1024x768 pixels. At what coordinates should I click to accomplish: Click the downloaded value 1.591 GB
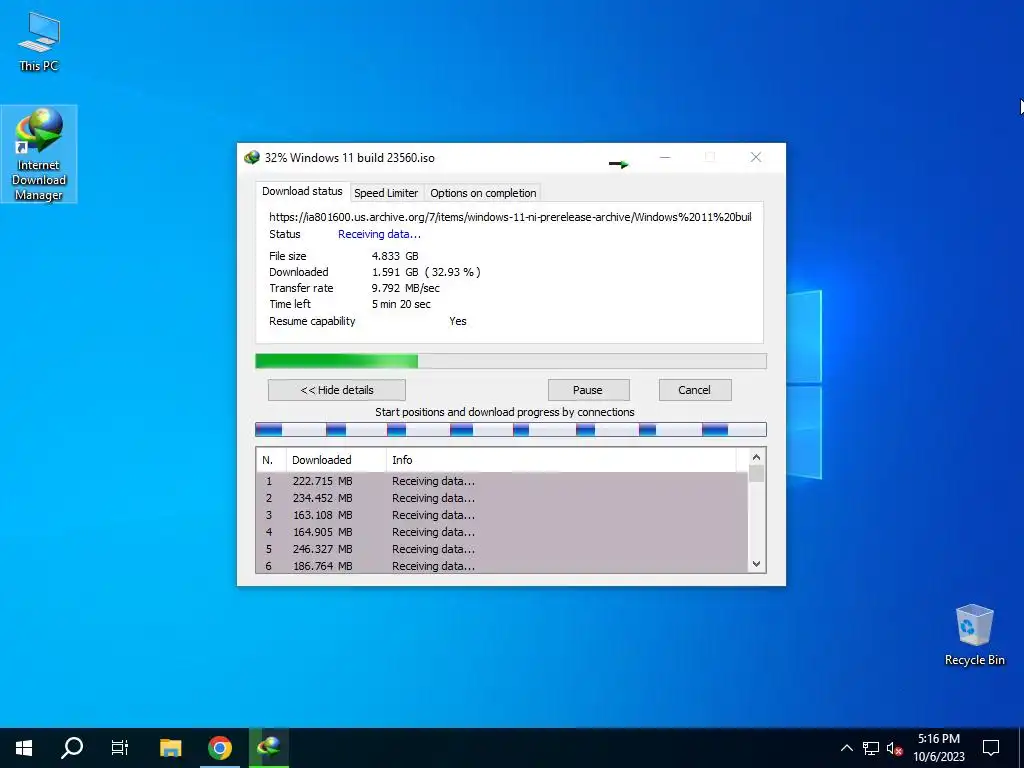coord(395,272)
